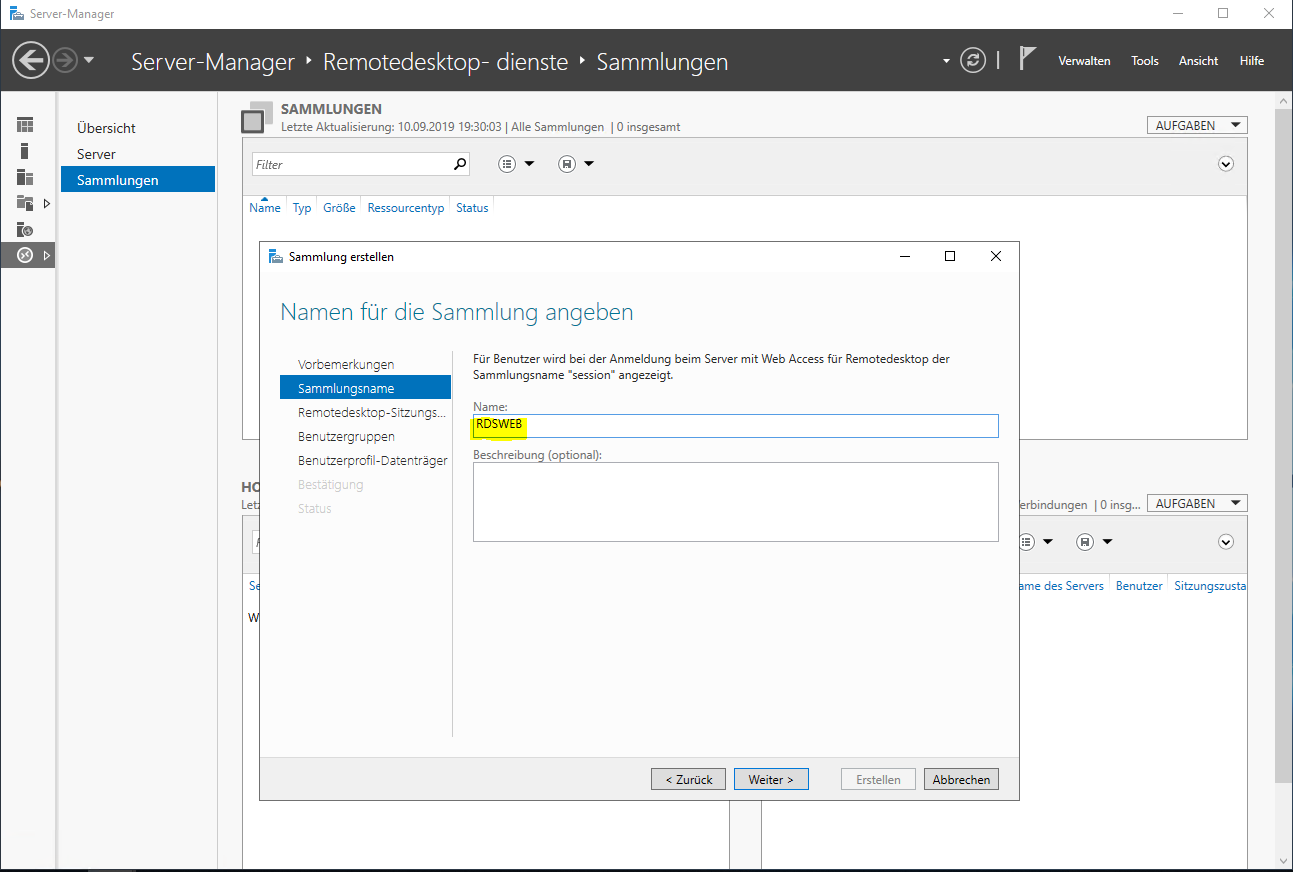The image size is (1293, 872).
Task: Expand the Remote Desktop Services arrow in sidebar
Action: [47, 255]
